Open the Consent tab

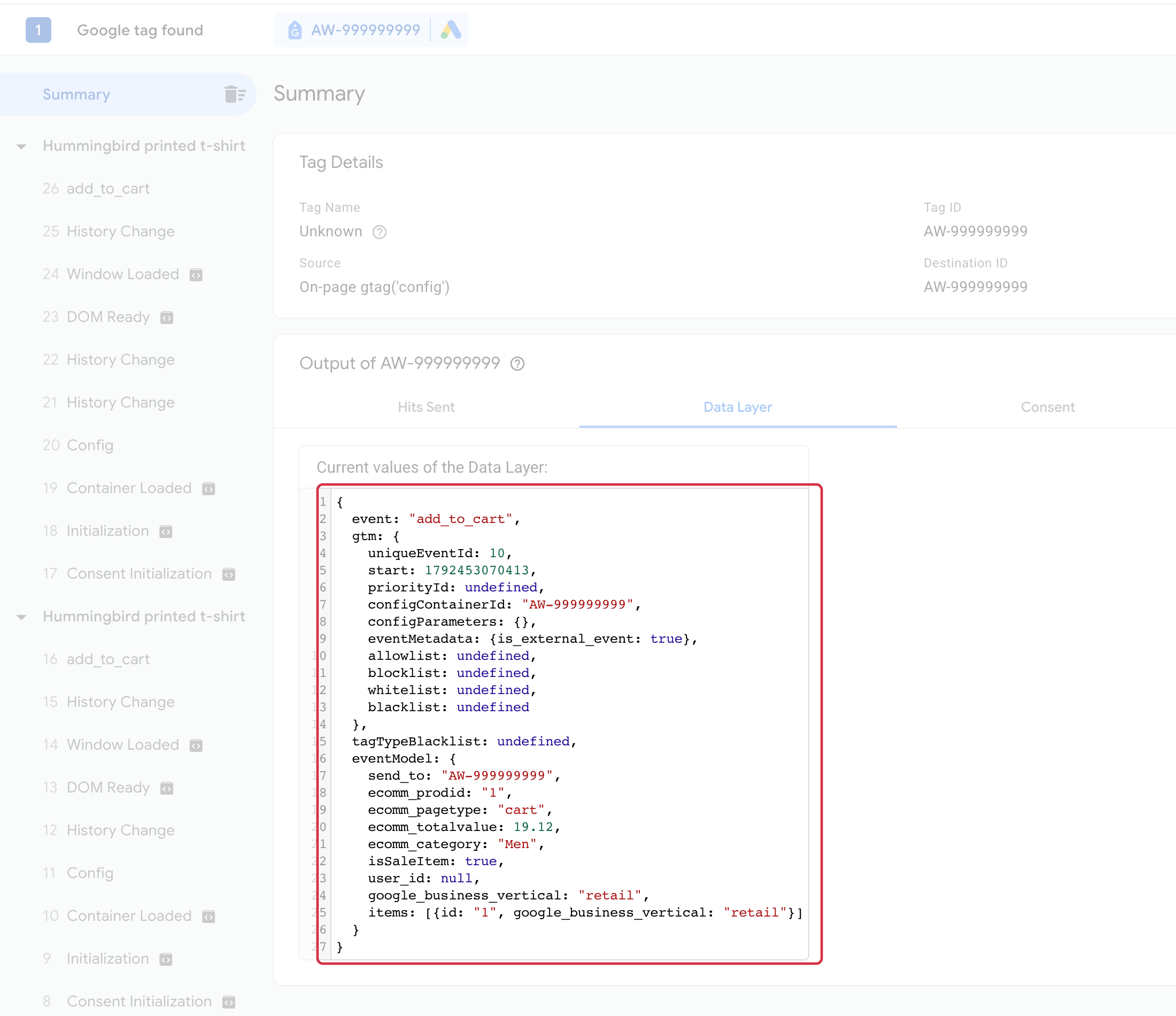1048,407
